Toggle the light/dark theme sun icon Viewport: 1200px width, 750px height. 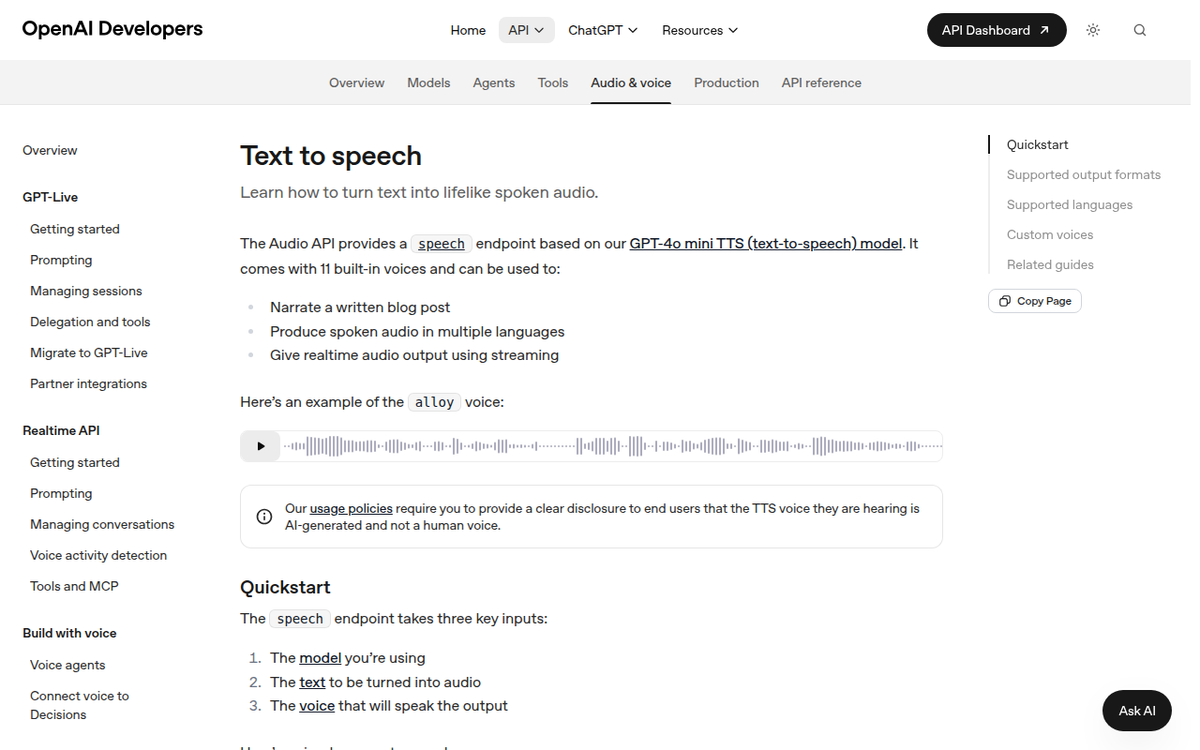tap(1093, 30)
